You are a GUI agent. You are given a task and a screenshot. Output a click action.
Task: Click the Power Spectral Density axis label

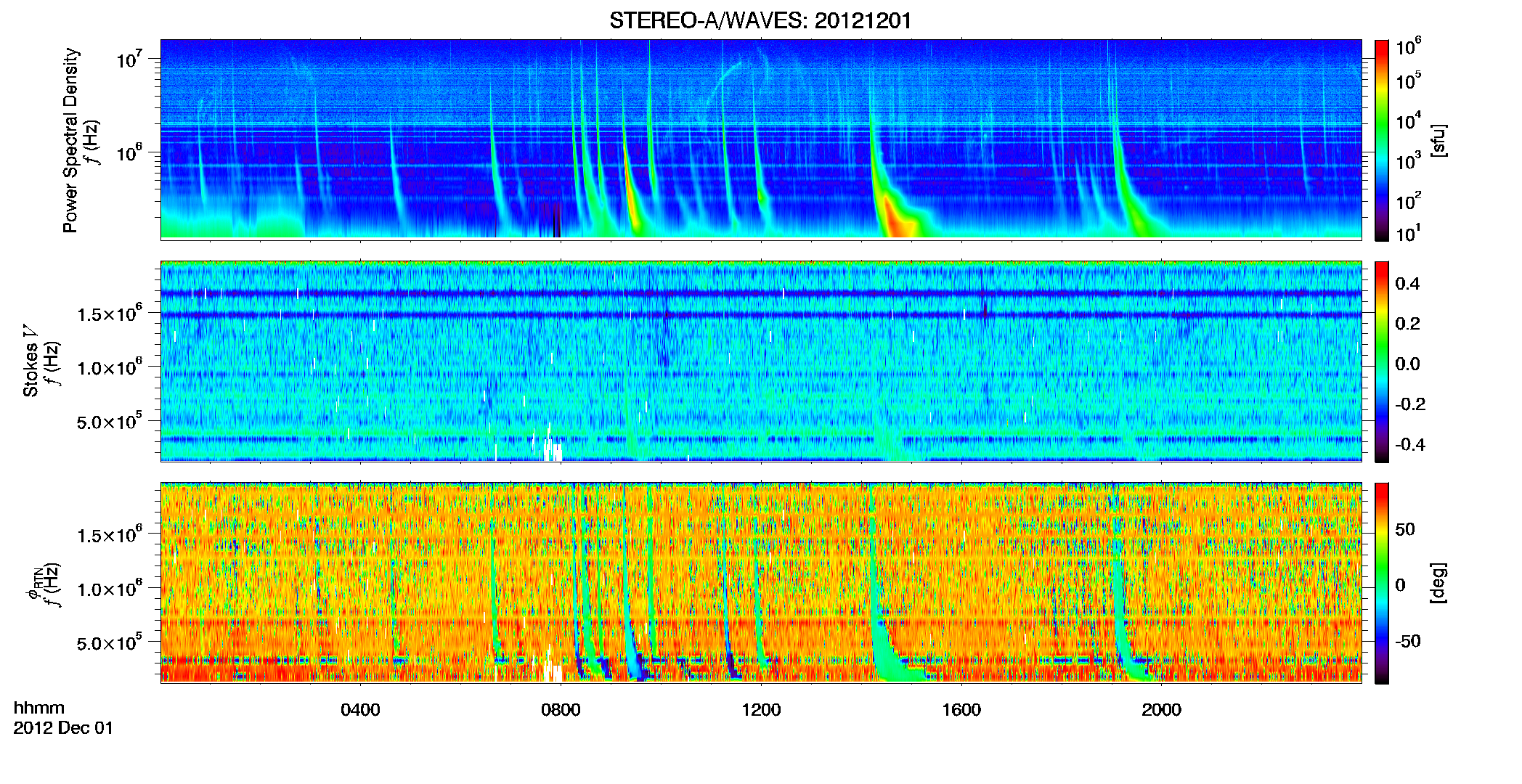70,140
